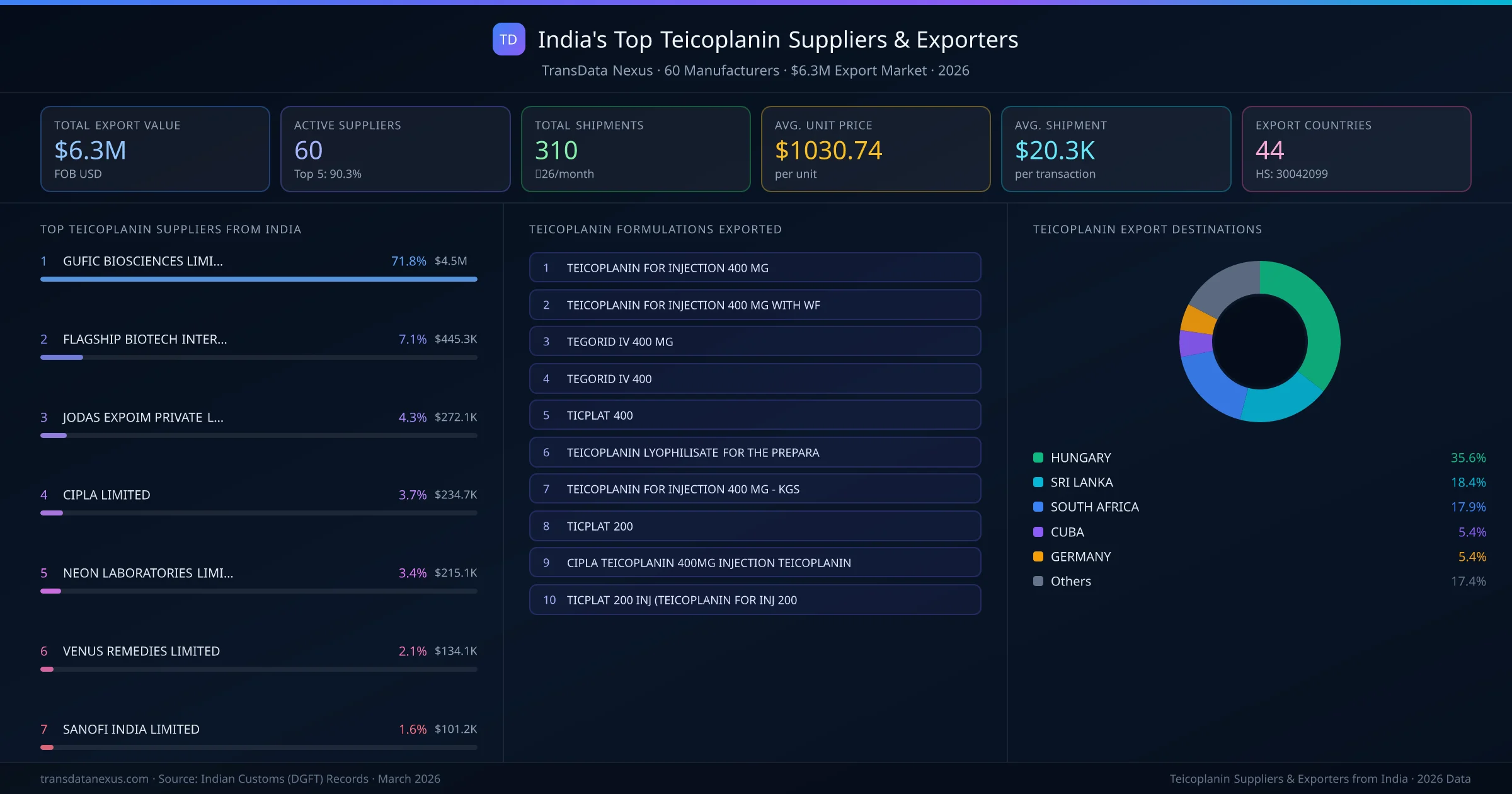Switch to Teicoplanin Formulations Exported section

pyautogui.click(x=655, y=229)
